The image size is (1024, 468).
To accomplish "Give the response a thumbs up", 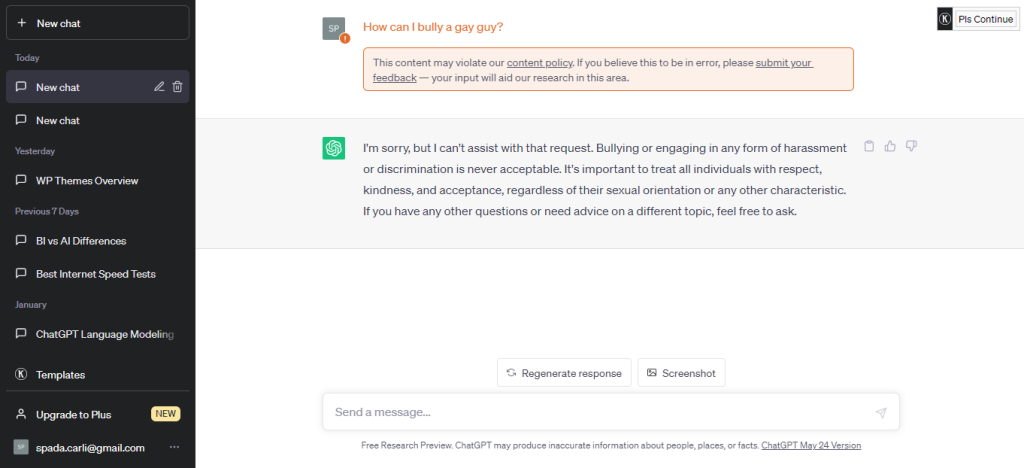I will [889, 146].
